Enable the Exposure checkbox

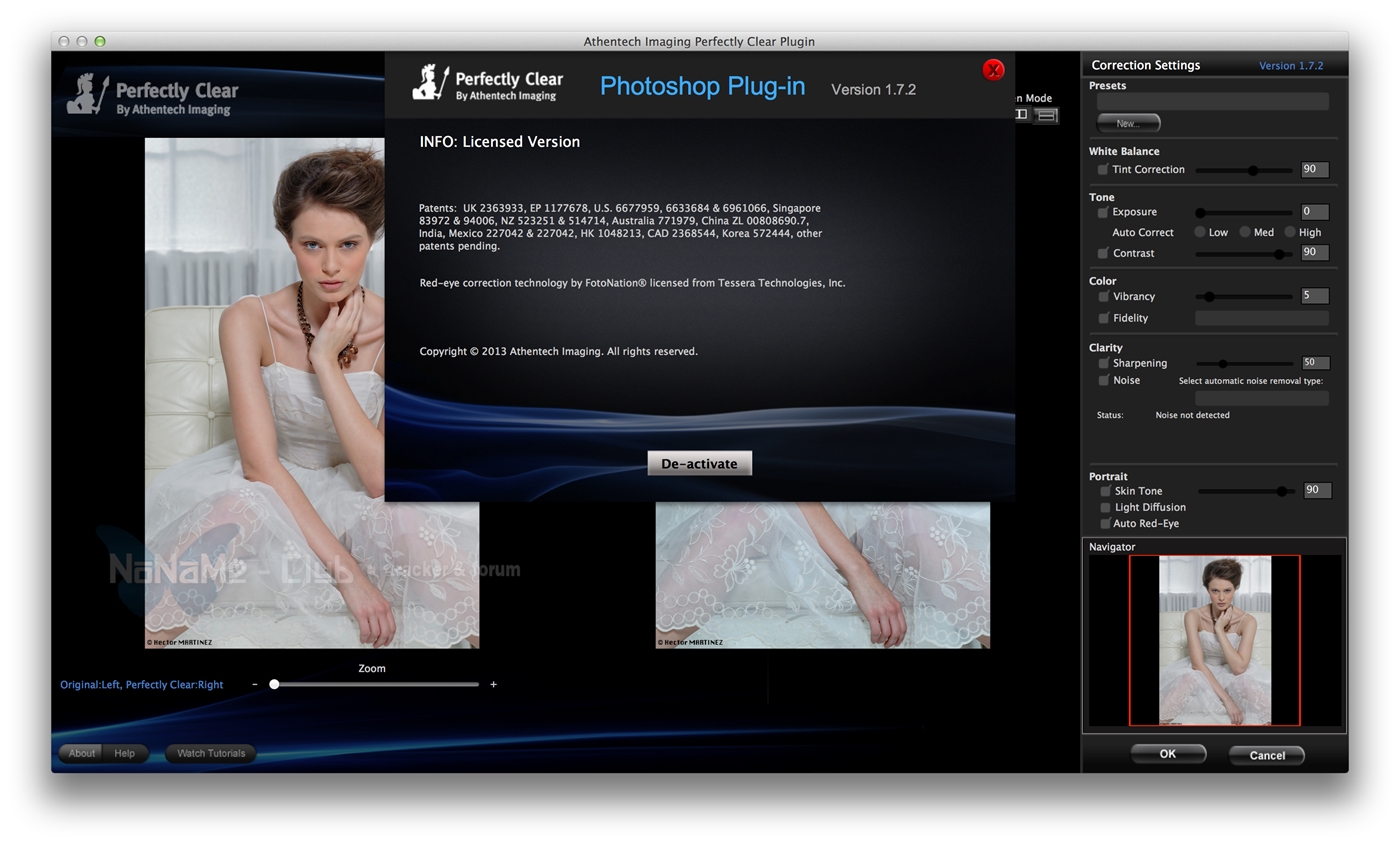1103,212
